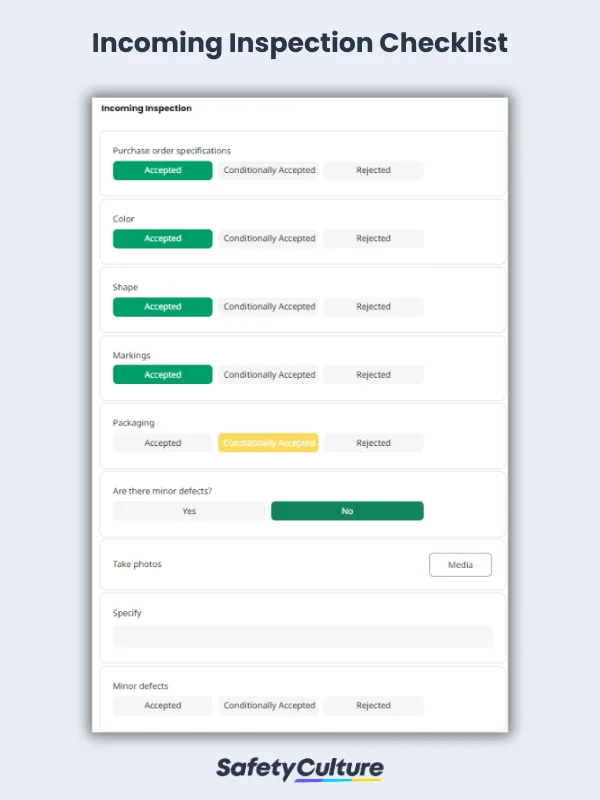
Task: Change Packaging to Accepted
Action: click(162, 442)
